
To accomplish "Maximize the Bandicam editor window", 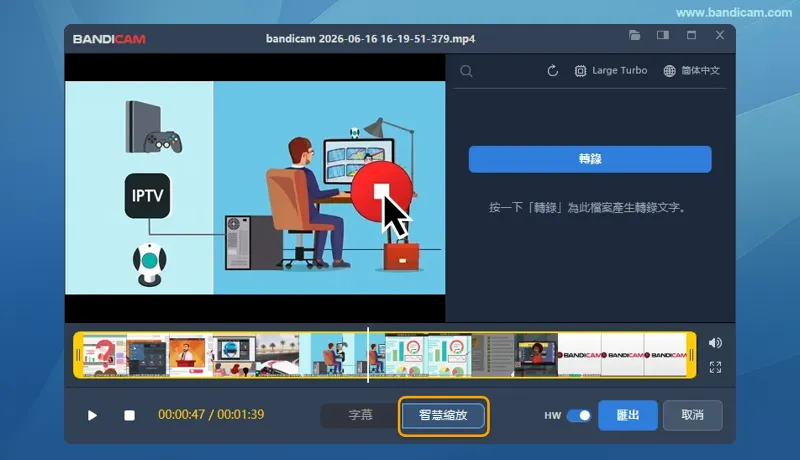I will coord(691,35).
